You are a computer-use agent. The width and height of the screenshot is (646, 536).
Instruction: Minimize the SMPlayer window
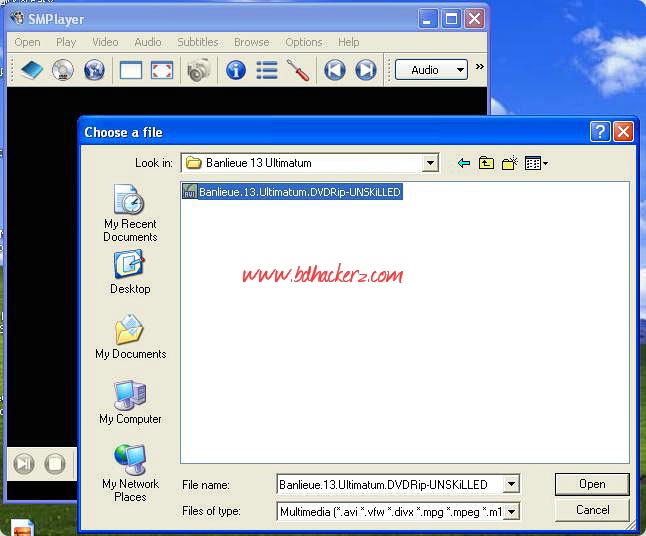coord(428,19)
